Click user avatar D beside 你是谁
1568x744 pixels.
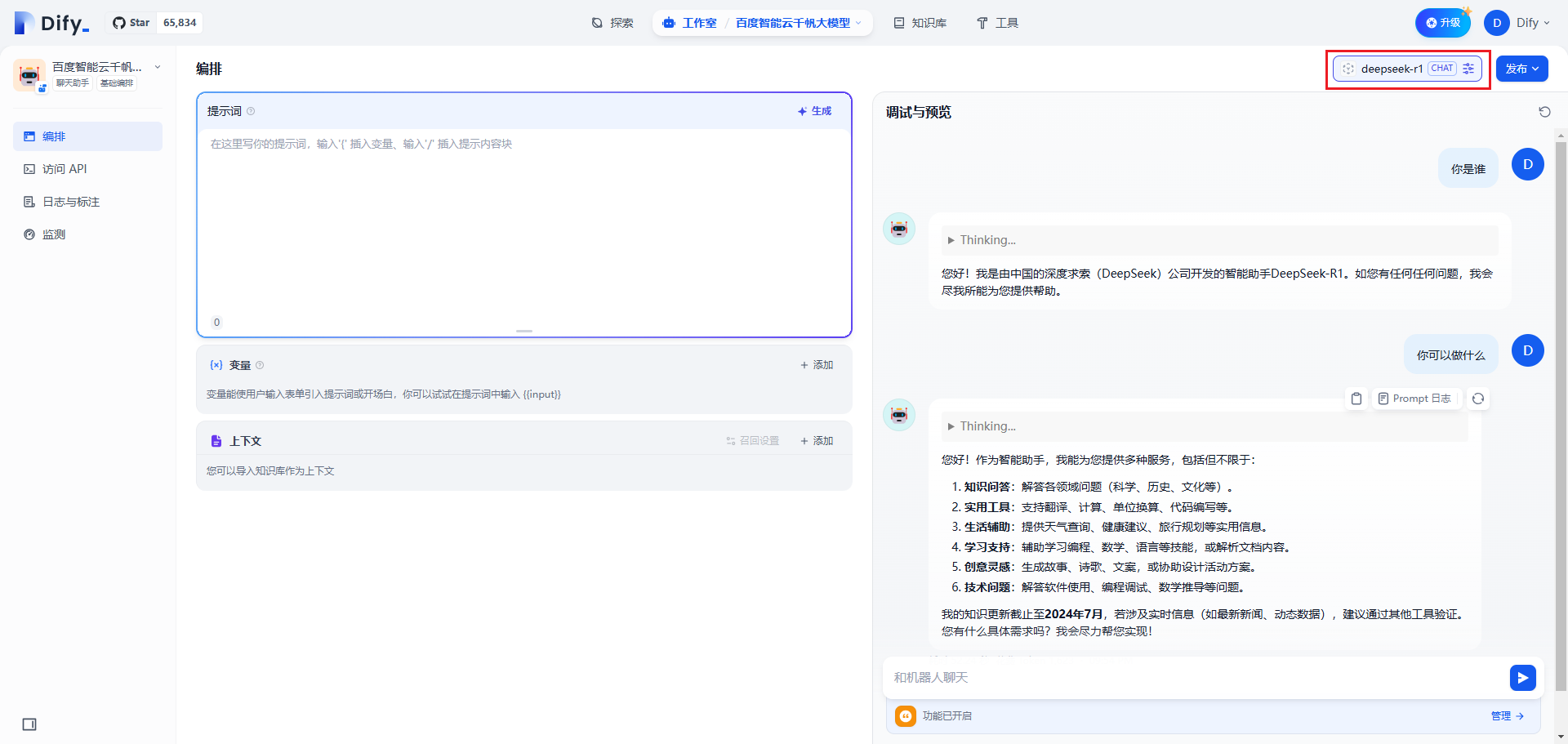1528,164
